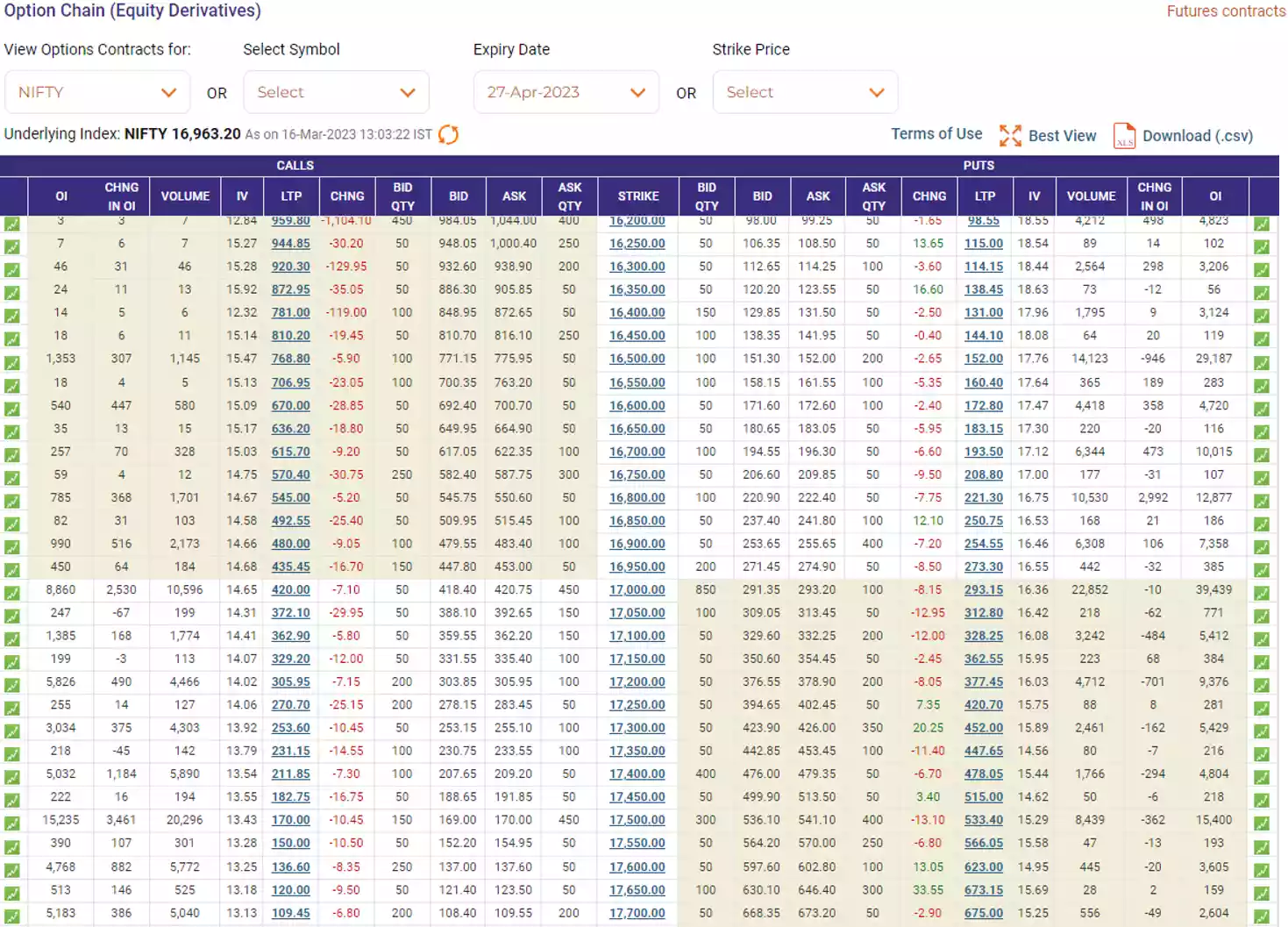Open calls chart icon for 16,500.00 row
Screen dimensions: 1288x927
(12, 362)
